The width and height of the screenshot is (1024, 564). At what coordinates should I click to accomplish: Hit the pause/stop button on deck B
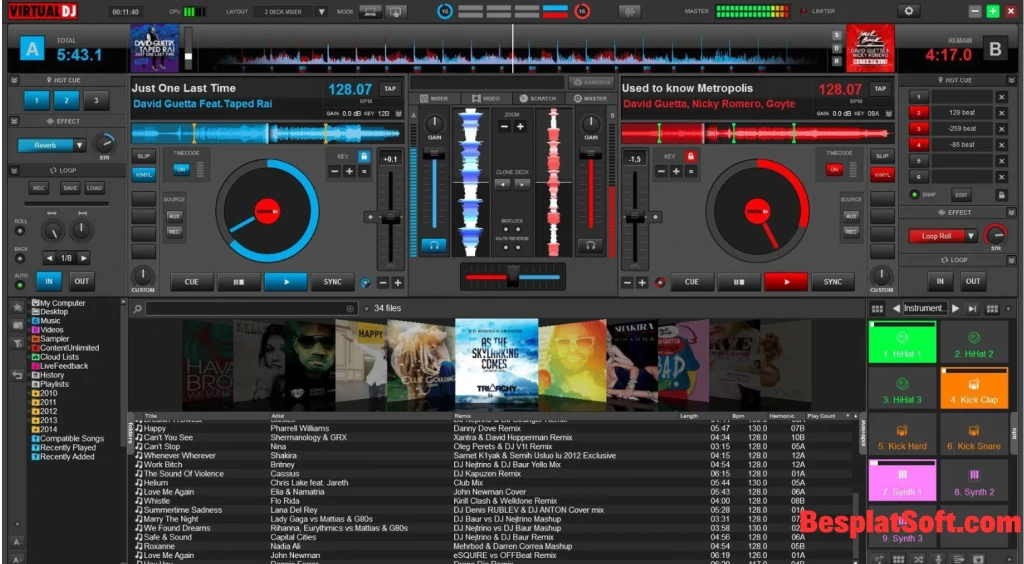(739, 282)
